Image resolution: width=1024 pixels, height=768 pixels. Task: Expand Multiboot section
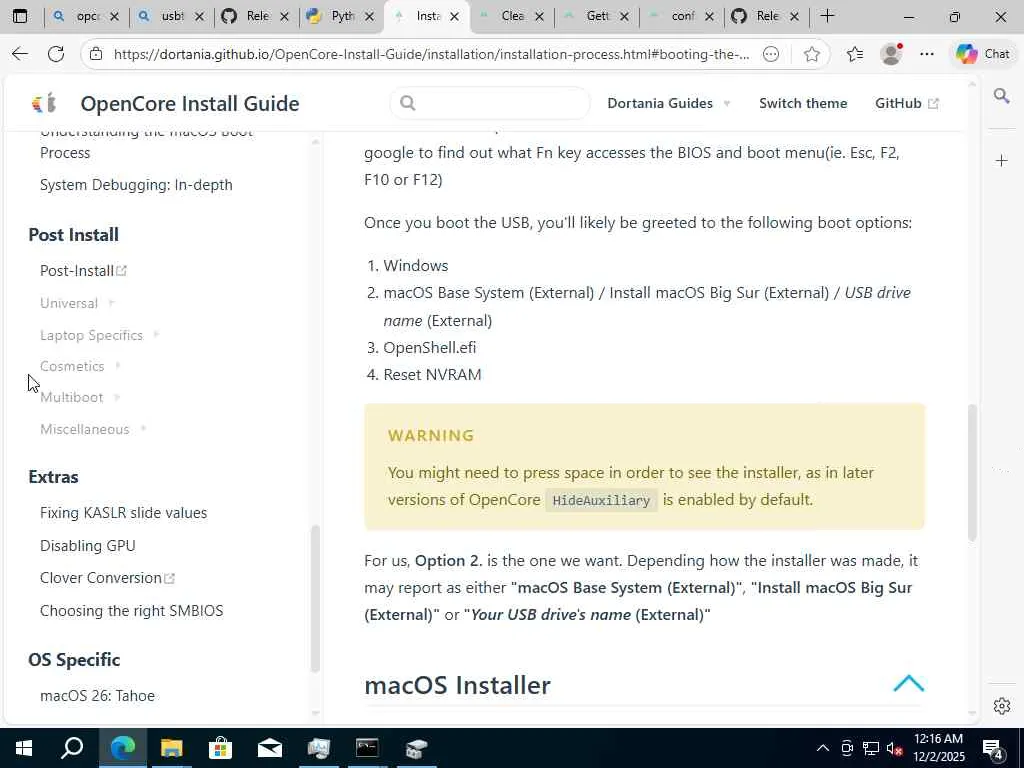(80, 397)
